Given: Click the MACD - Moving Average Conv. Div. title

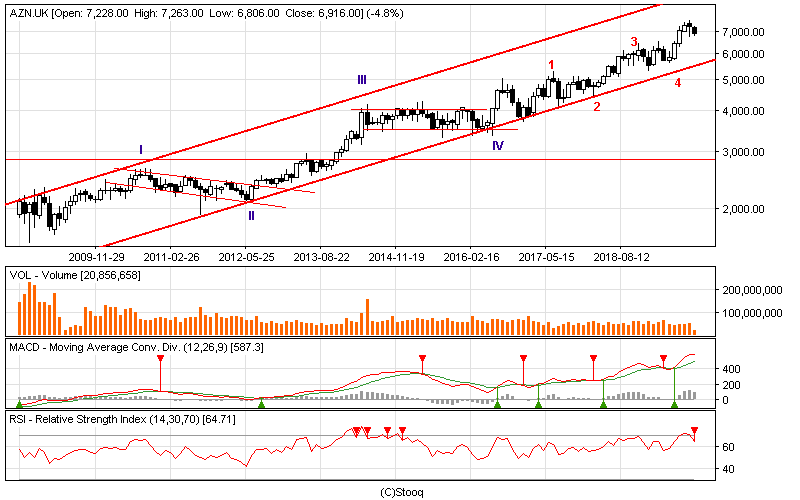Looking at the screenshot, I should (94, 347).
